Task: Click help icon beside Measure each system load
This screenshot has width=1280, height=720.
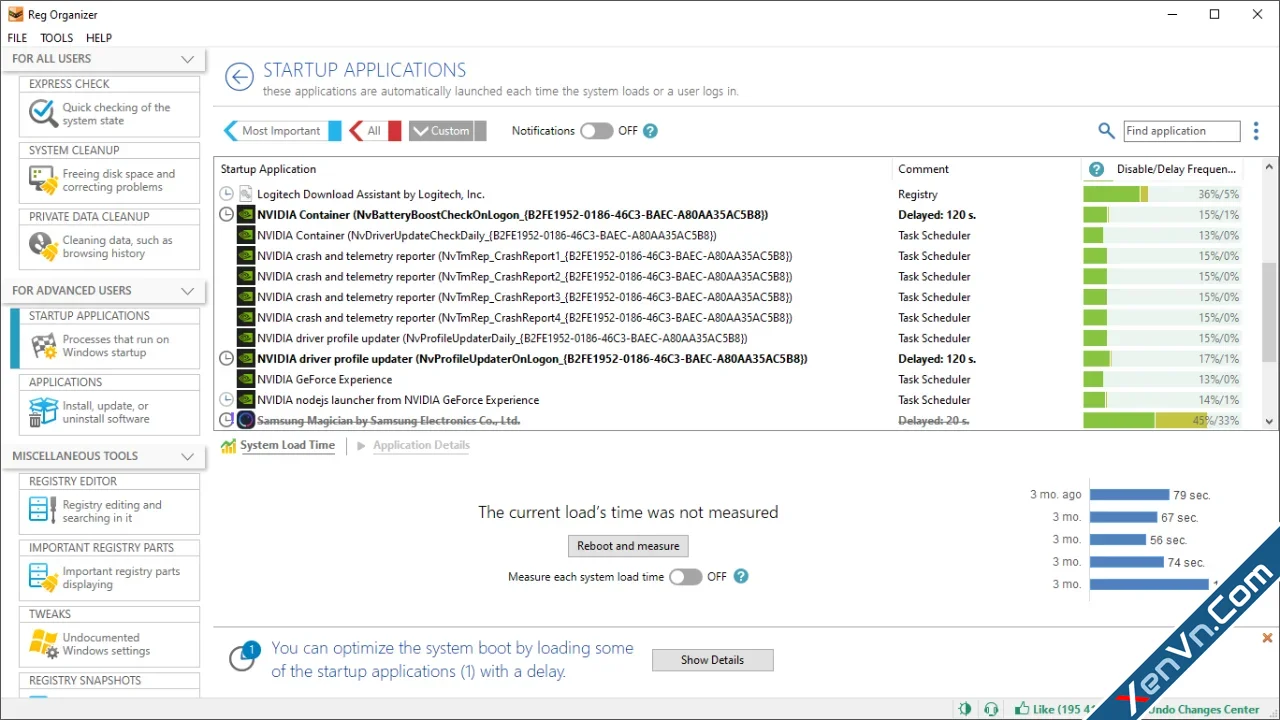Action: 740,576
